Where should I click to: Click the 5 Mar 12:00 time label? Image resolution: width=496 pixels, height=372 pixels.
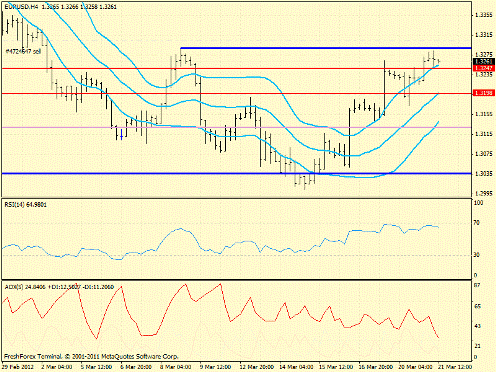(x=96, y=367)
